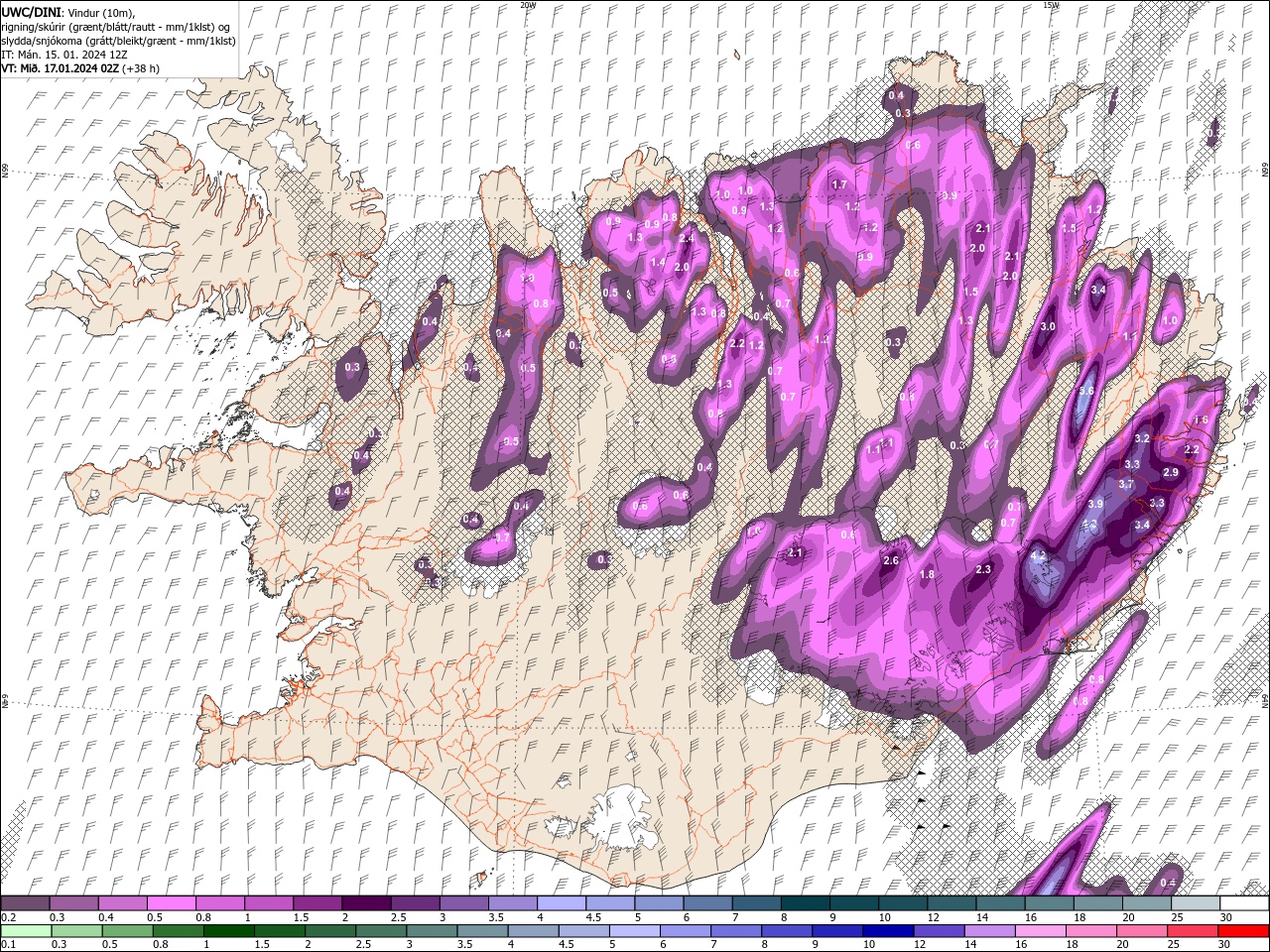Click the pale green swatch between 0.1 and 0.3 in the bottom legend row

[x=25, y=931]
